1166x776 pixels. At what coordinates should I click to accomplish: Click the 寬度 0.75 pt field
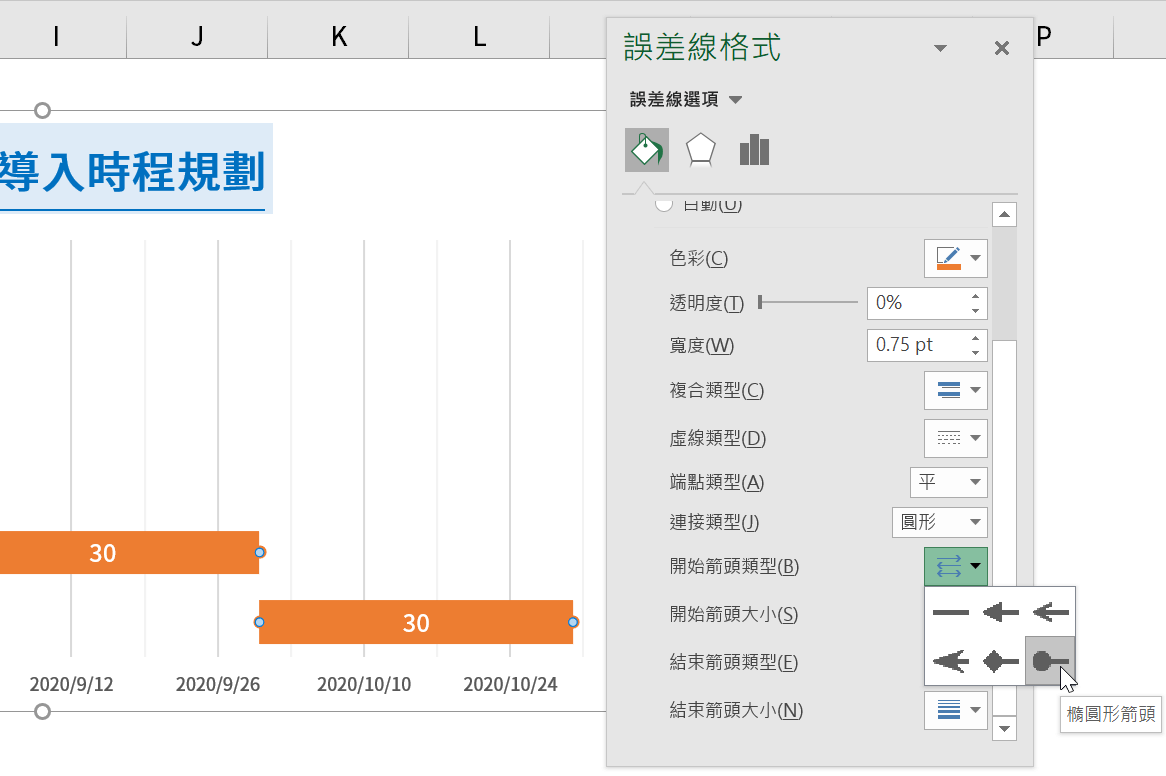coord(916,346)
